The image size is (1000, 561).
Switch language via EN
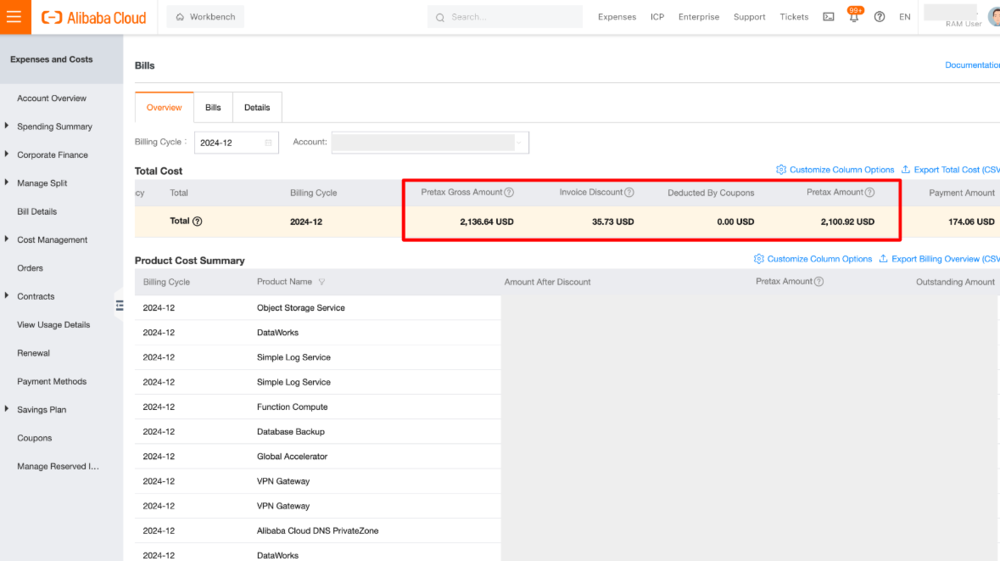point(904,17)
